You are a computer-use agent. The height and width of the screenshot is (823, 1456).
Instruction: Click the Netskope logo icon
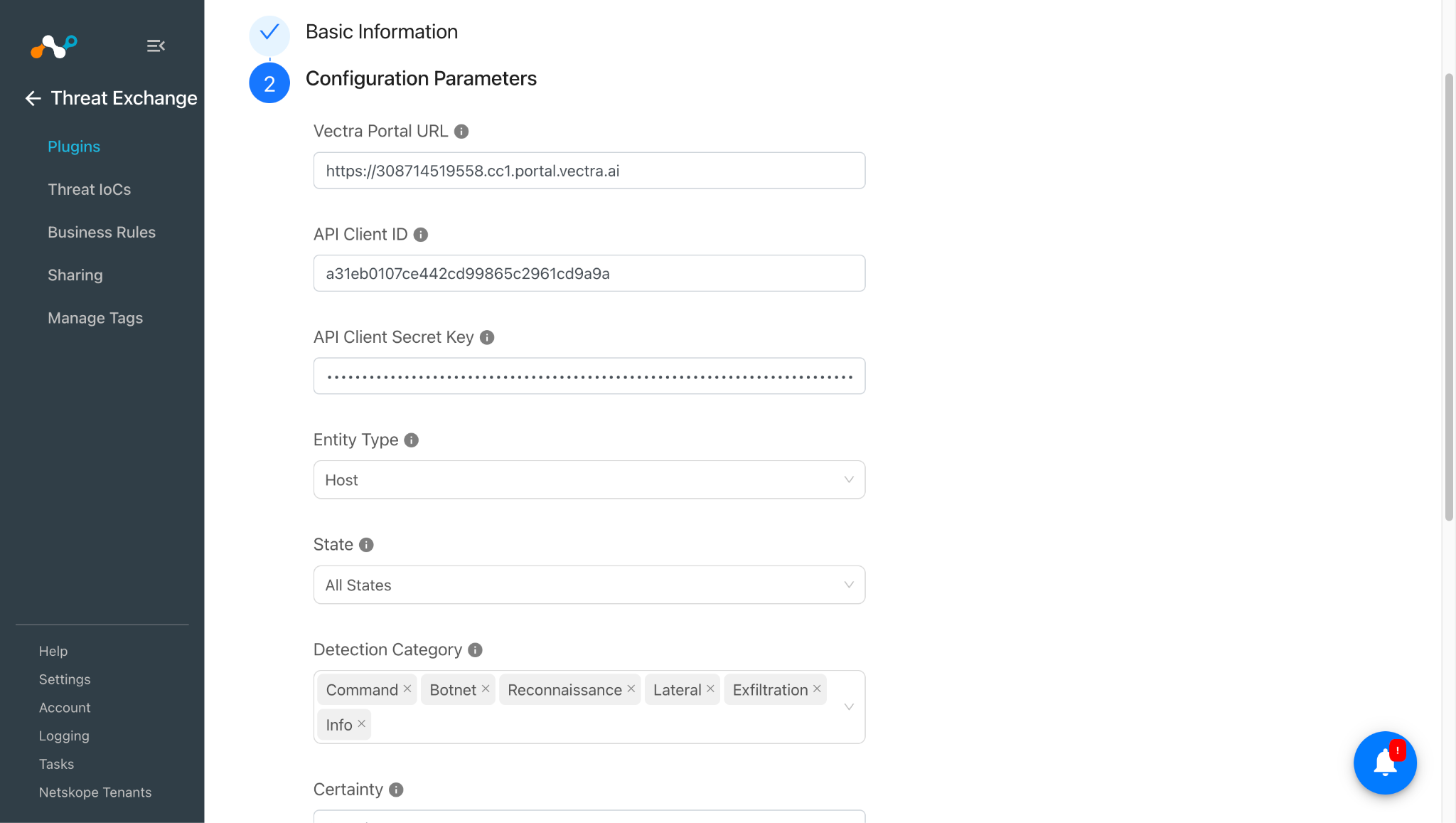[x=54, y=46]
